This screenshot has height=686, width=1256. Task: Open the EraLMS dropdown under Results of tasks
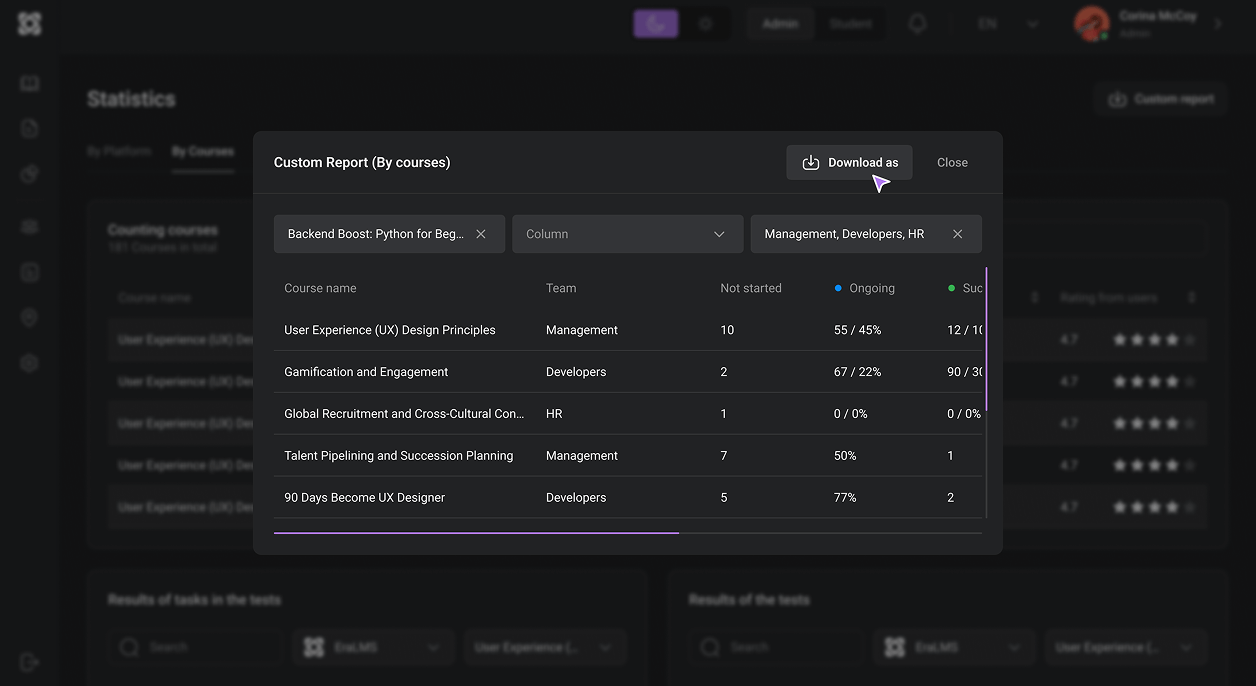coord(373,647)
